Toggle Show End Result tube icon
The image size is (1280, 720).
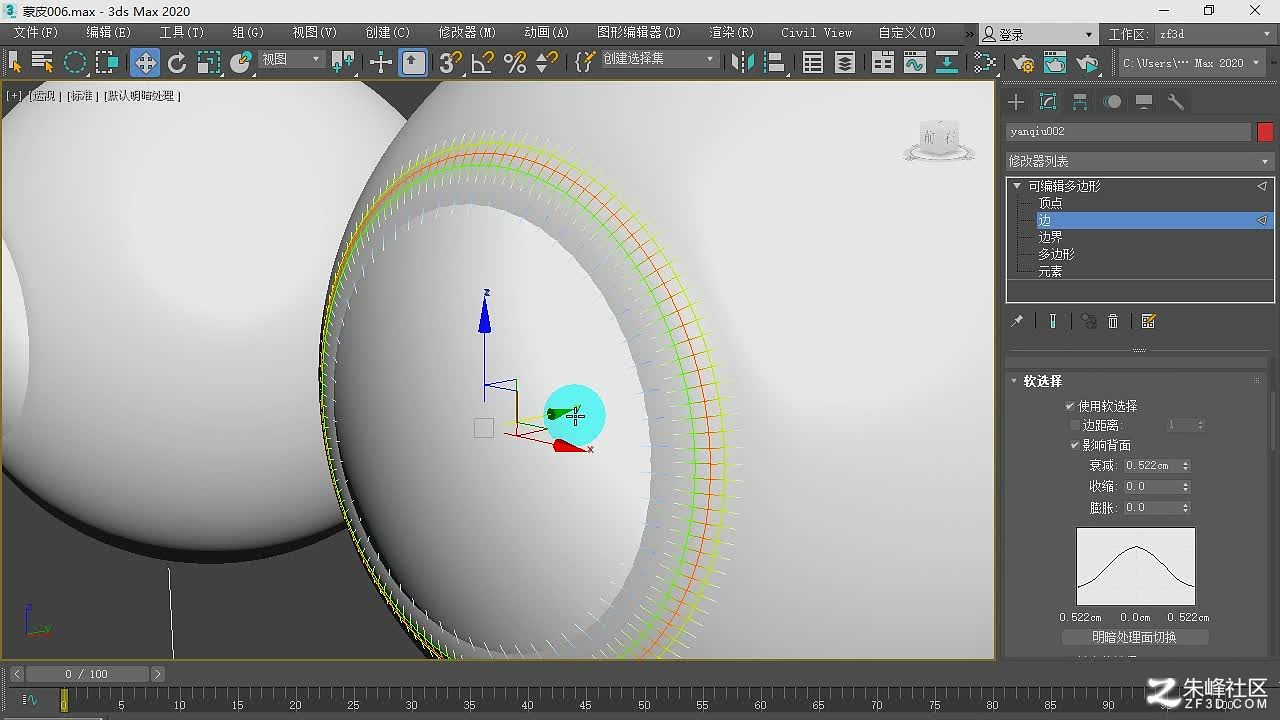click(1053, 321)
